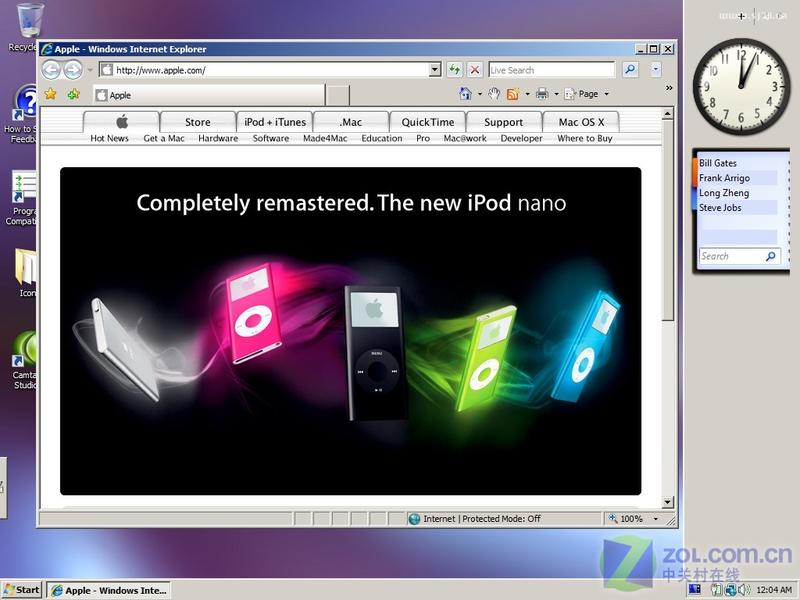The width and height of the screenshot is (800, 600).
Task: Click the Education link
Action: click(x=382, y=138)
